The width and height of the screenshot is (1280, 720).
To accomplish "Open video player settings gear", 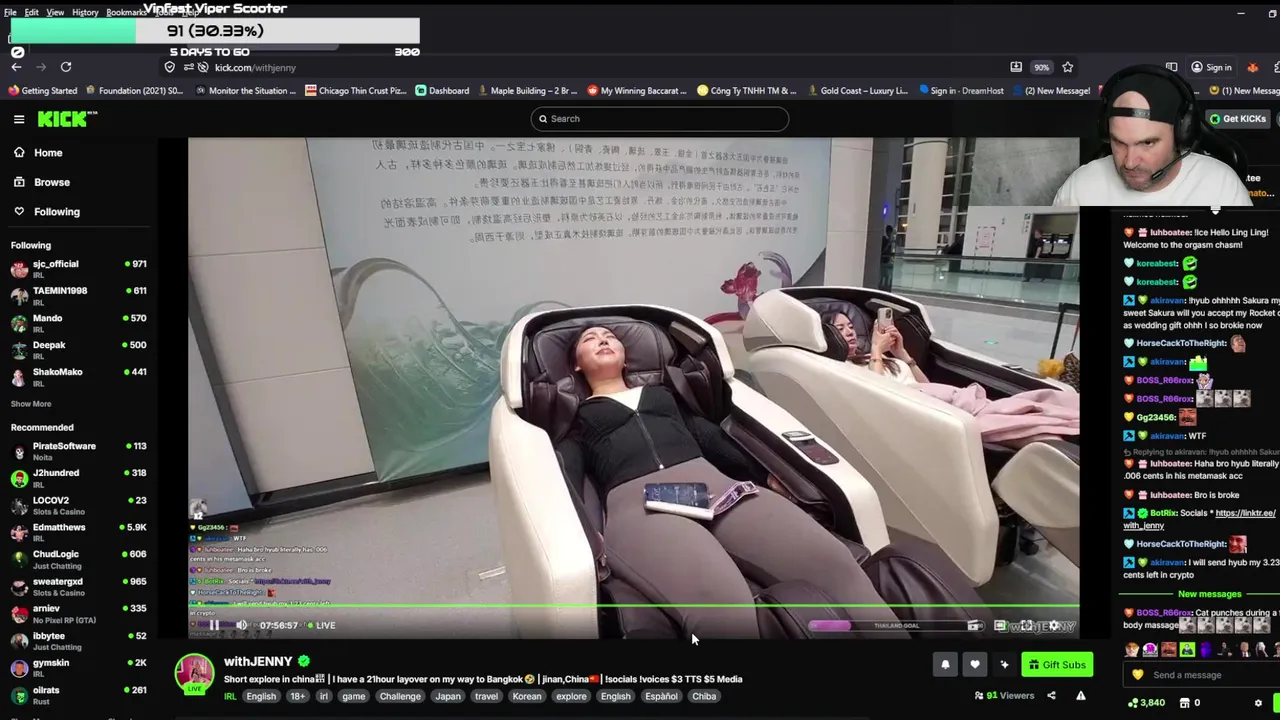I will point(1054,626).
